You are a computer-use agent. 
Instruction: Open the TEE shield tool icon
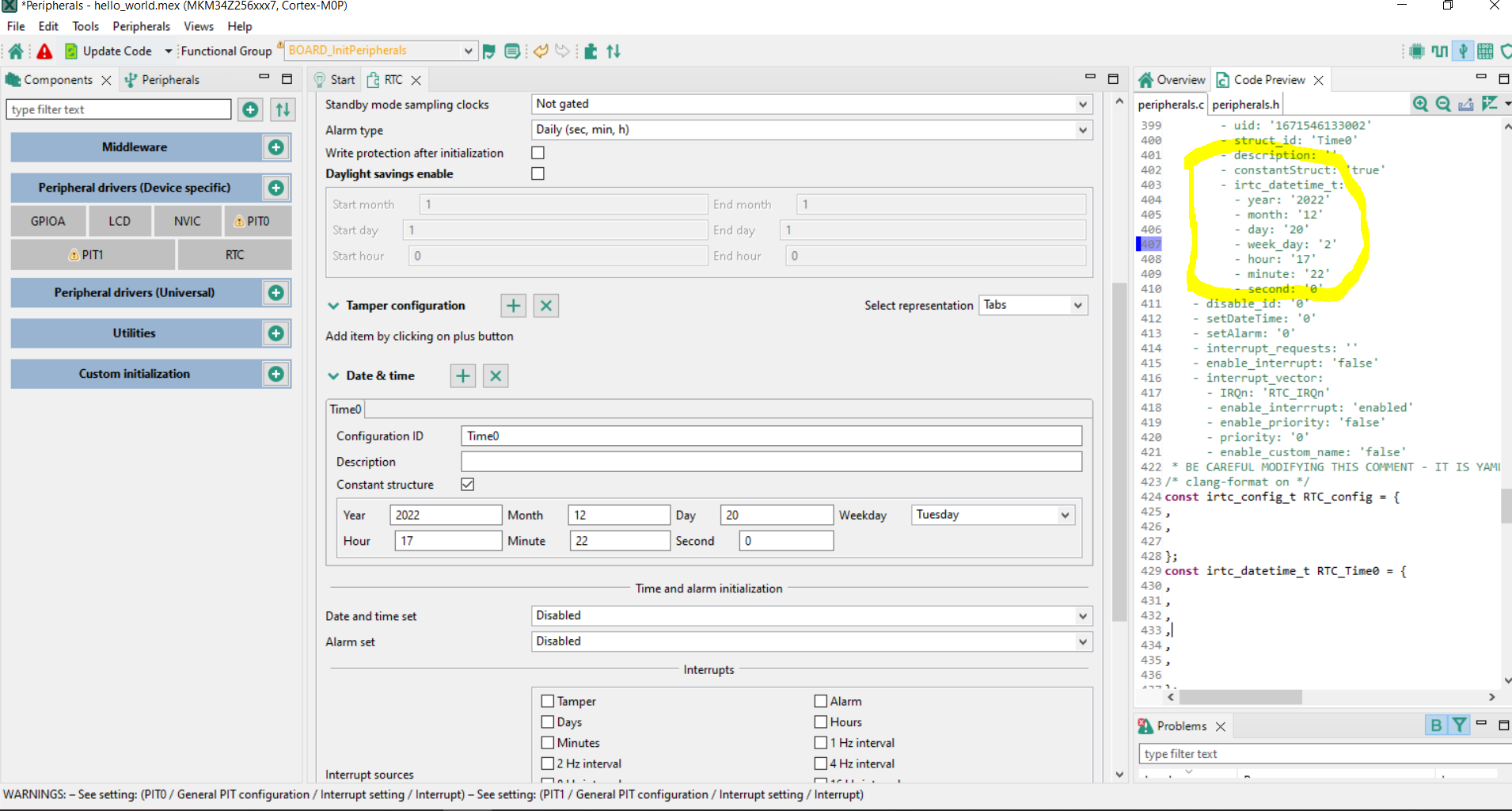(x=1508, y=51)
